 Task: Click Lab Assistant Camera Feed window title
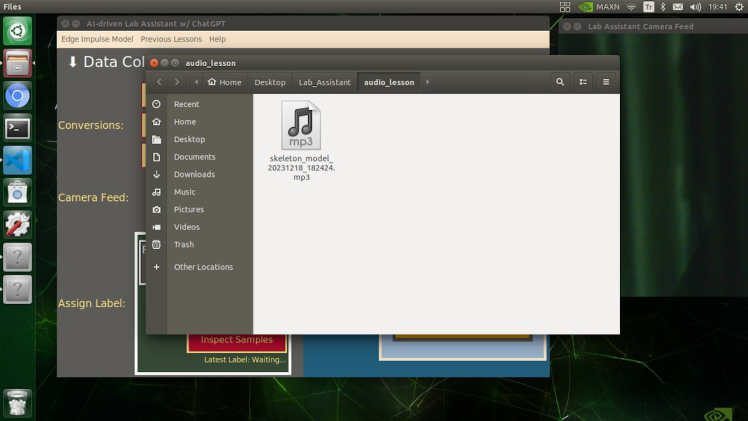pyautogui.click(x=641, y=27)
